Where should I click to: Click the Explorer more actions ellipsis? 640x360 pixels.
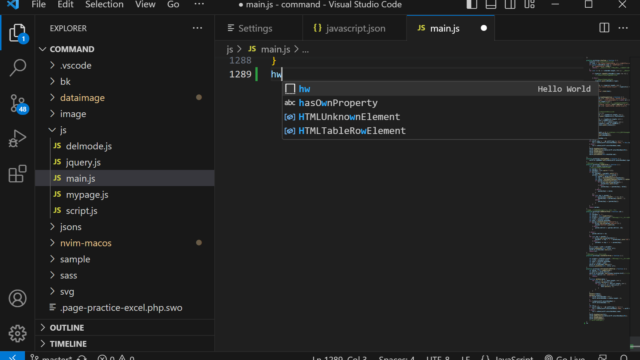(198, 28)
